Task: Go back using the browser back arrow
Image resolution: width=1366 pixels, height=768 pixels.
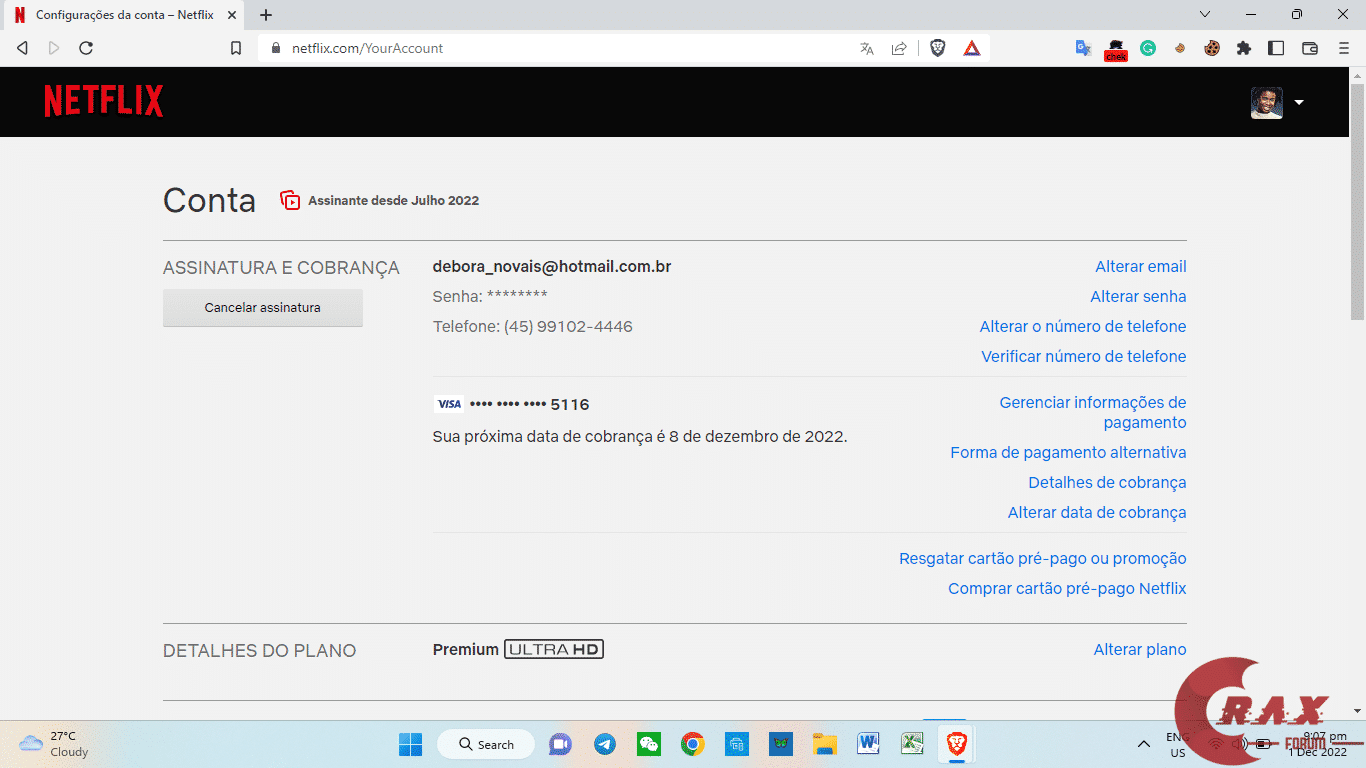Action: [x=23, y=48]
